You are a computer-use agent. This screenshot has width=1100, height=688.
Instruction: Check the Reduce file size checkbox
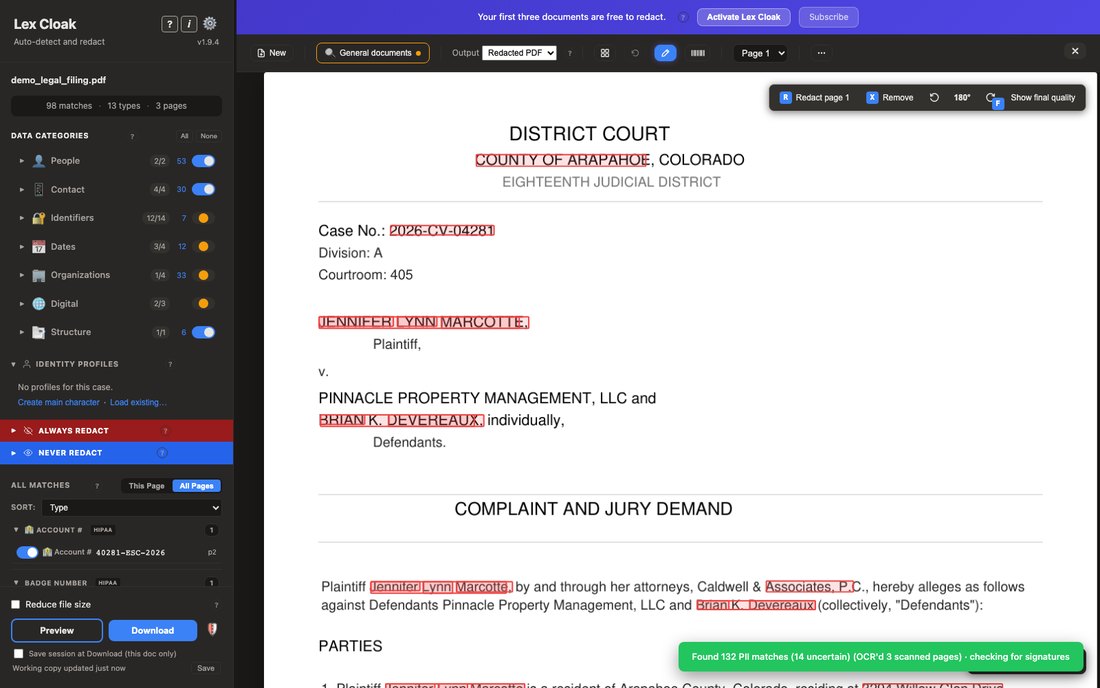(15, 605)
